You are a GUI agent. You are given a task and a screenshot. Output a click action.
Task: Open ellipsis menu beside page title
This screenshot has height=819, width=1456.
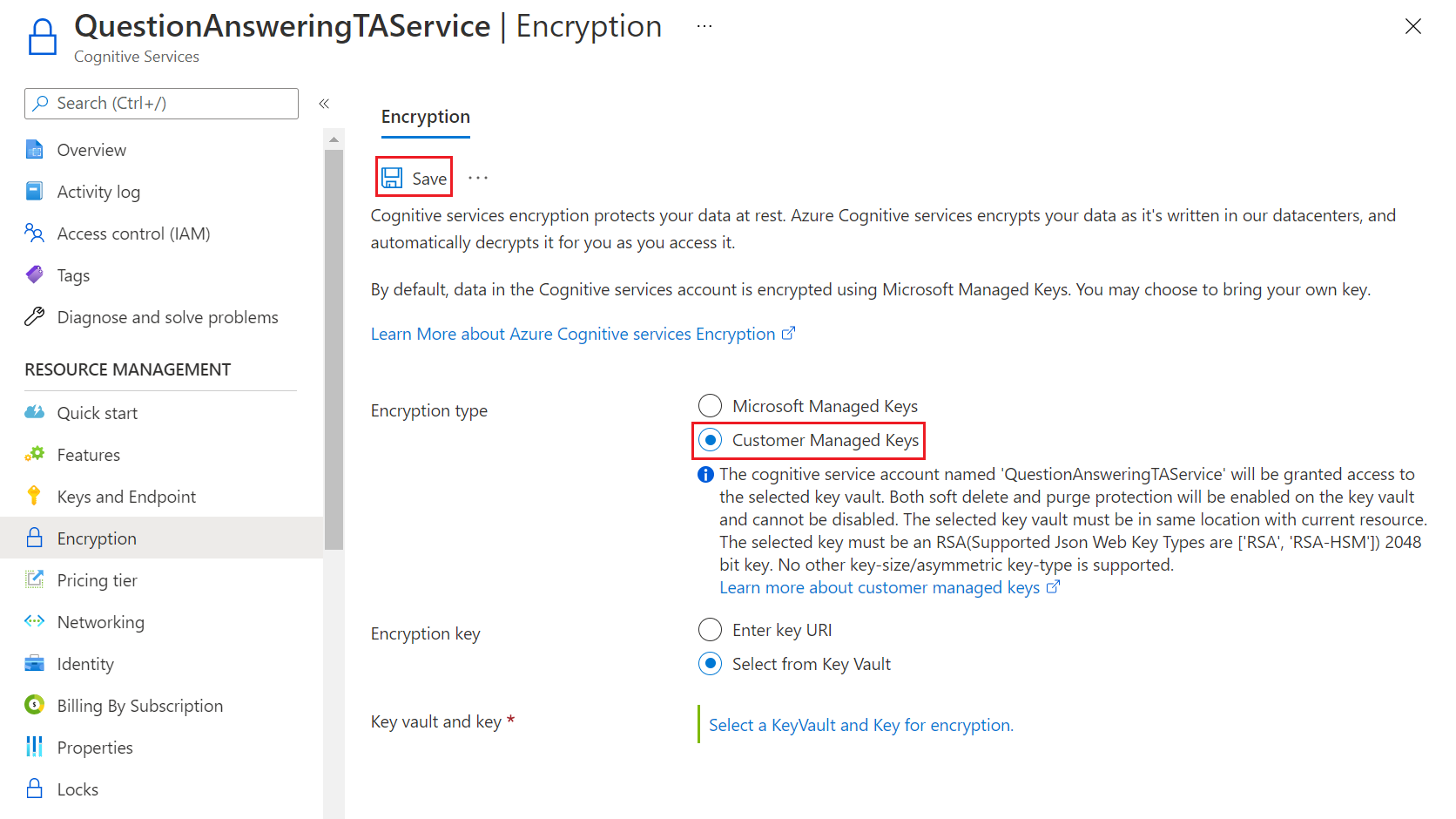[704, 27]
